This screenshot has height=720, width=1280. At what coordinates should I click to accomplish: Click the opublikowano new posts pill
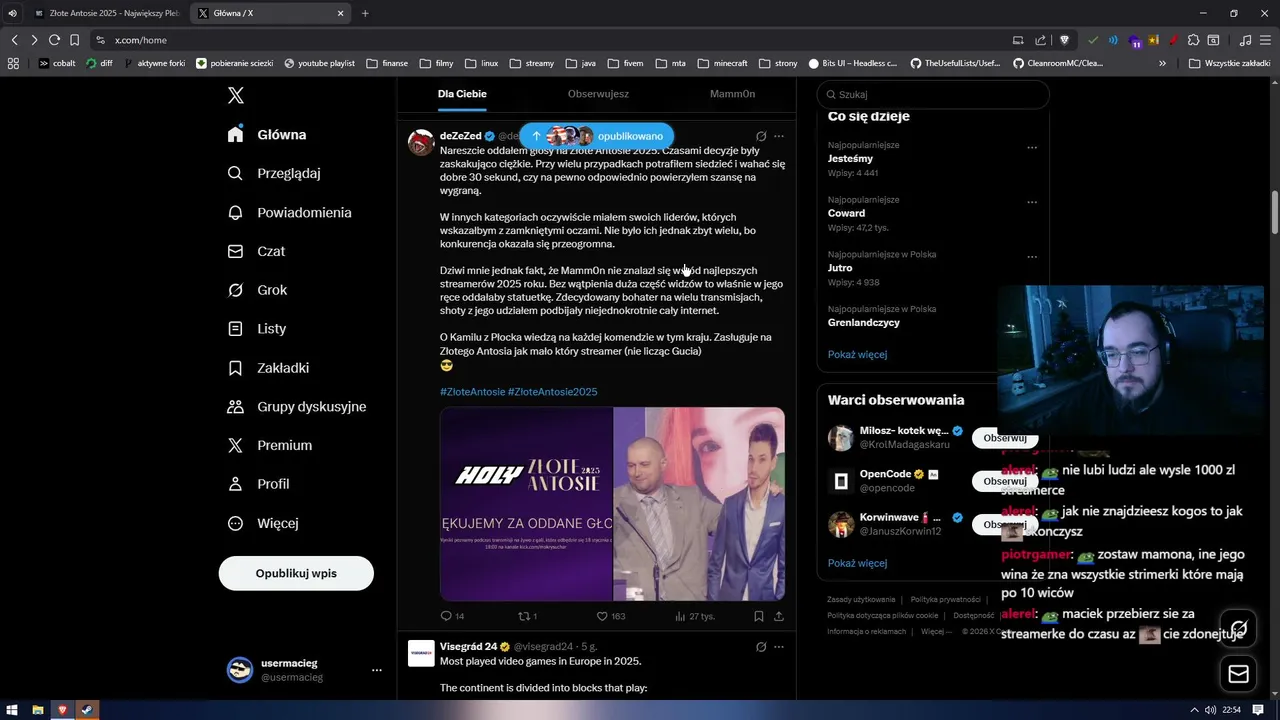pyautogui.click(x=597, y=136)
